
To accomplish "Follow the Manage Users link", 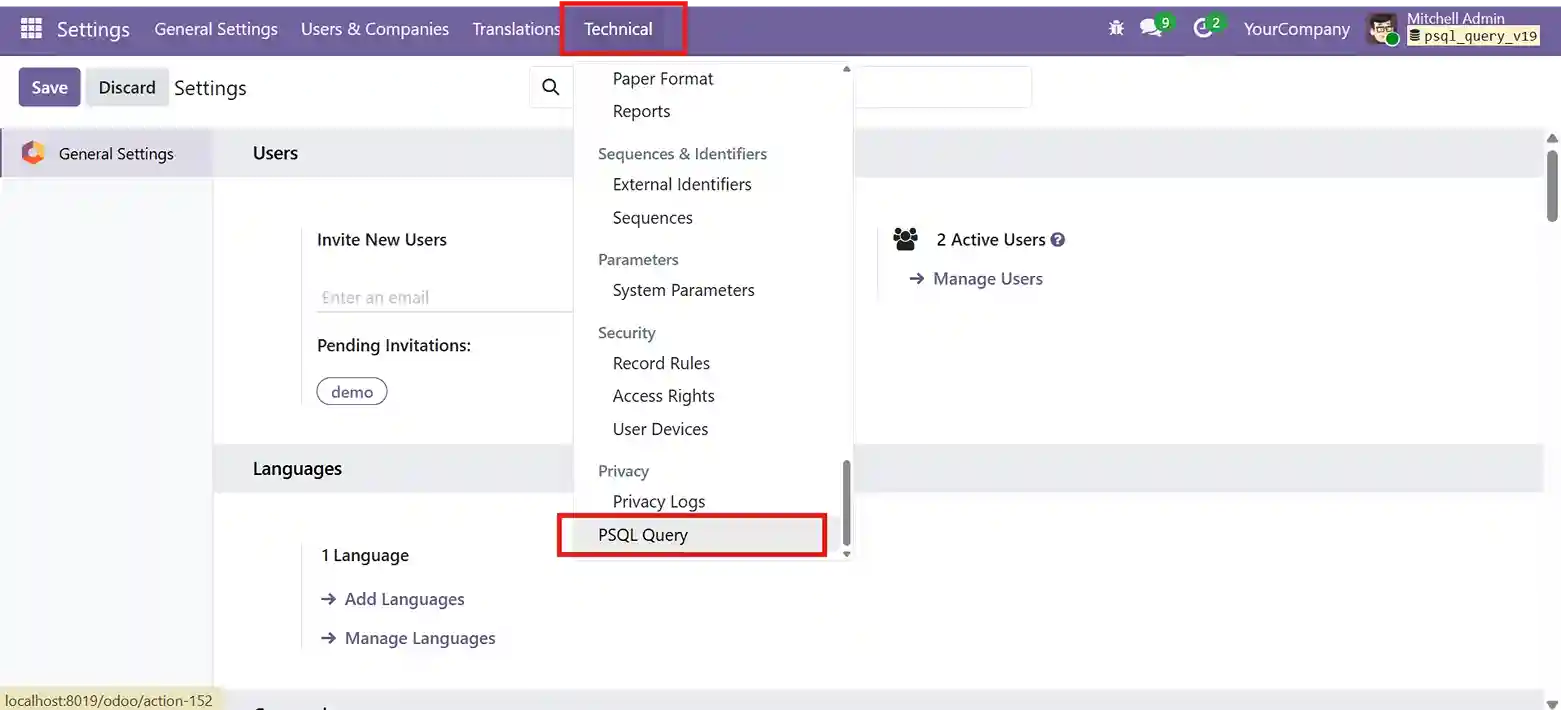I will [987, 279].
